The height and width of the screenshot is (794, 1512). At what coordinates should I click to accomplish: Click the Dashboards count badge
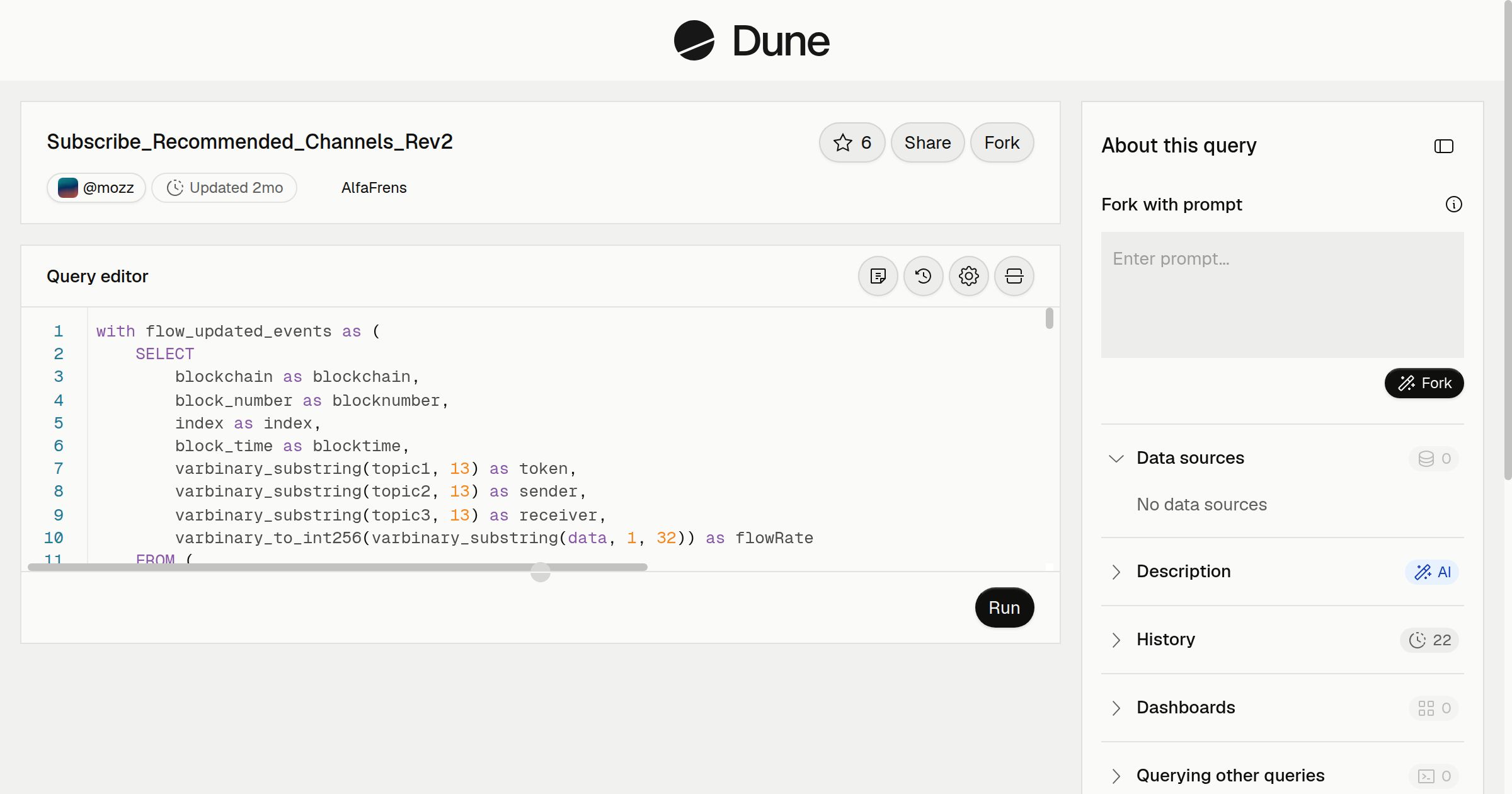(x=1434, y=708)
